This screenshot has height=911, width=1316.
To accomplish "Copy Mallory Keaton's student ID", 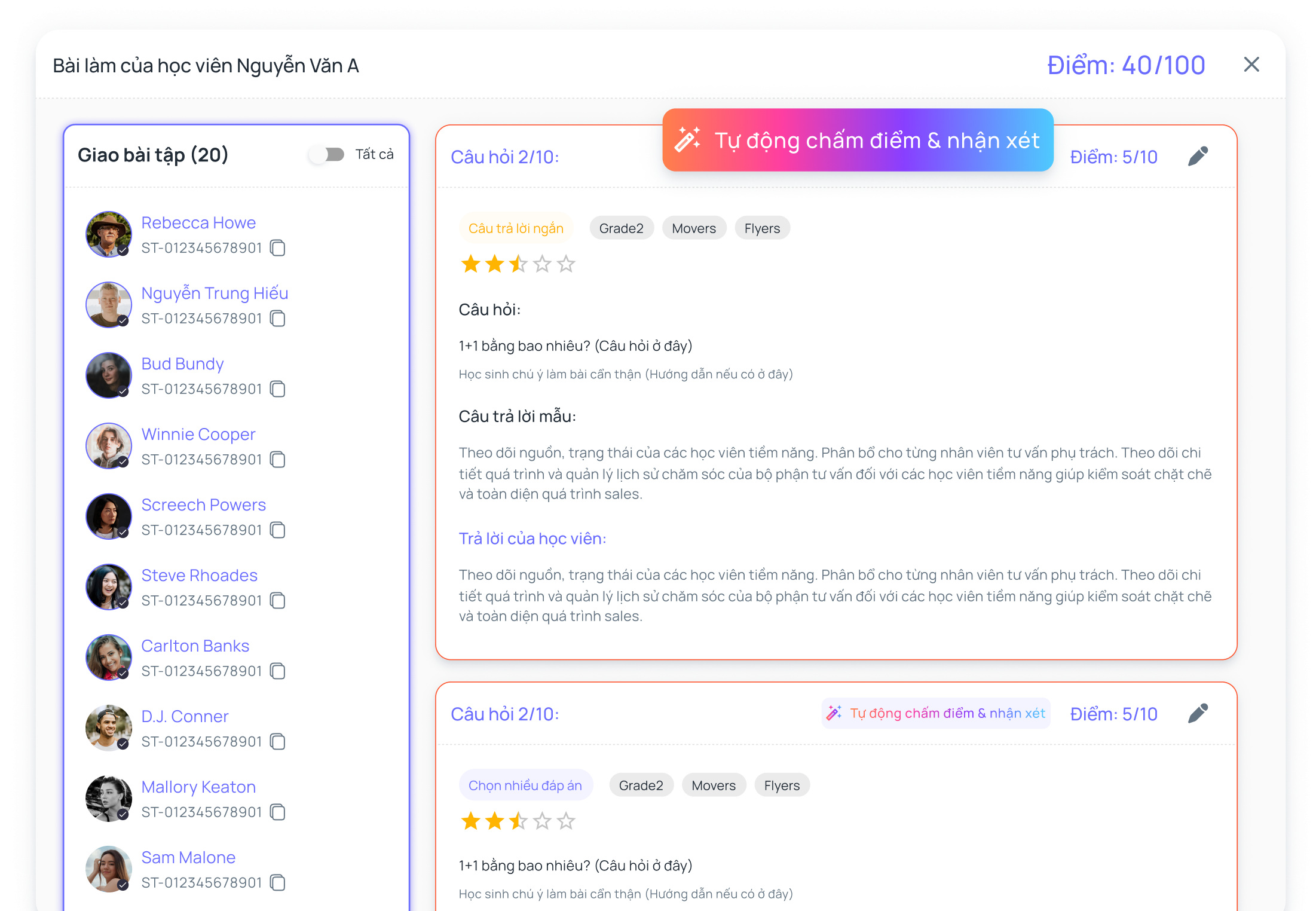I will (277, 812).
